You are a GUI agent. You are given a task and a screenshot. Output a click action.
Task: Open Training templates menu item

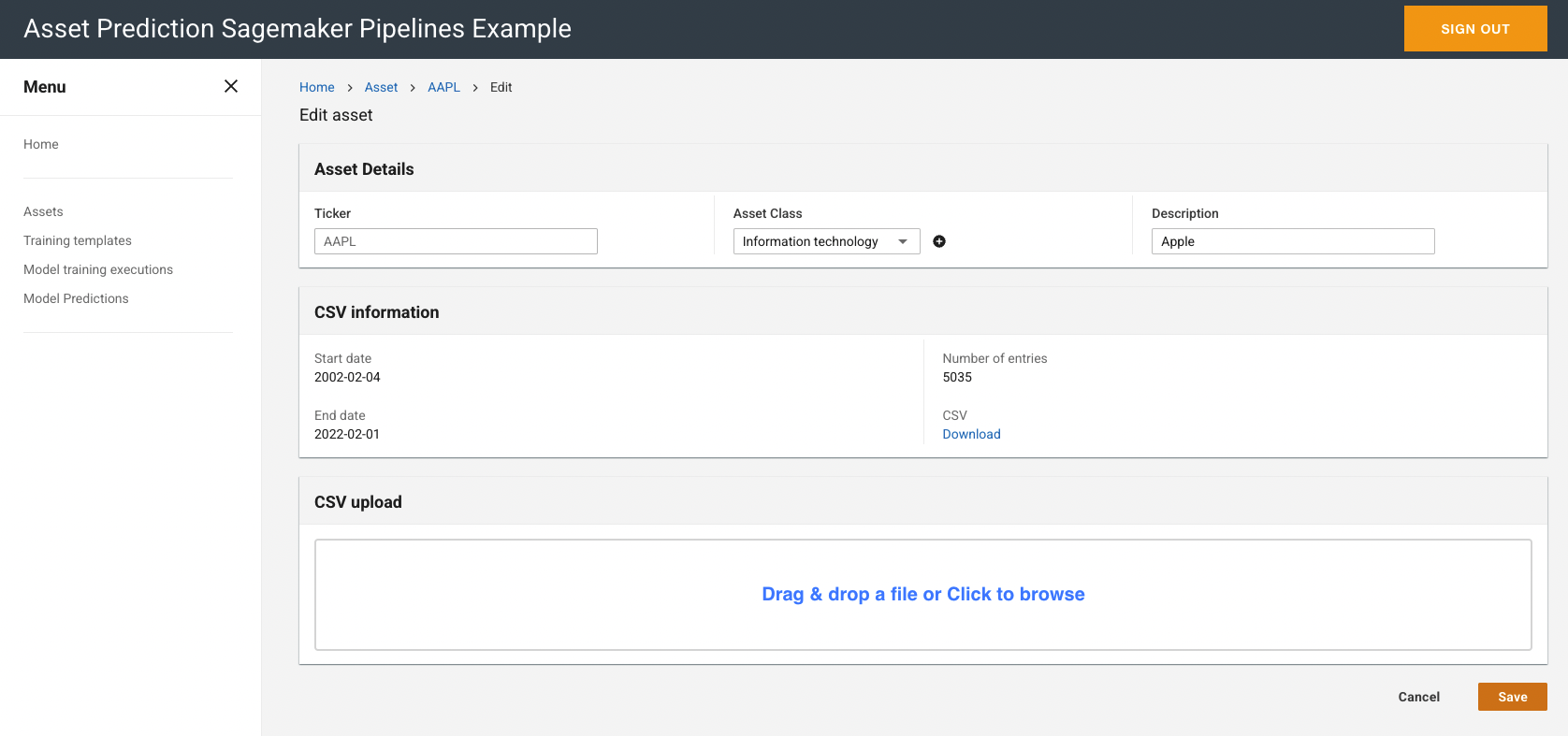(x=78, y=240)
